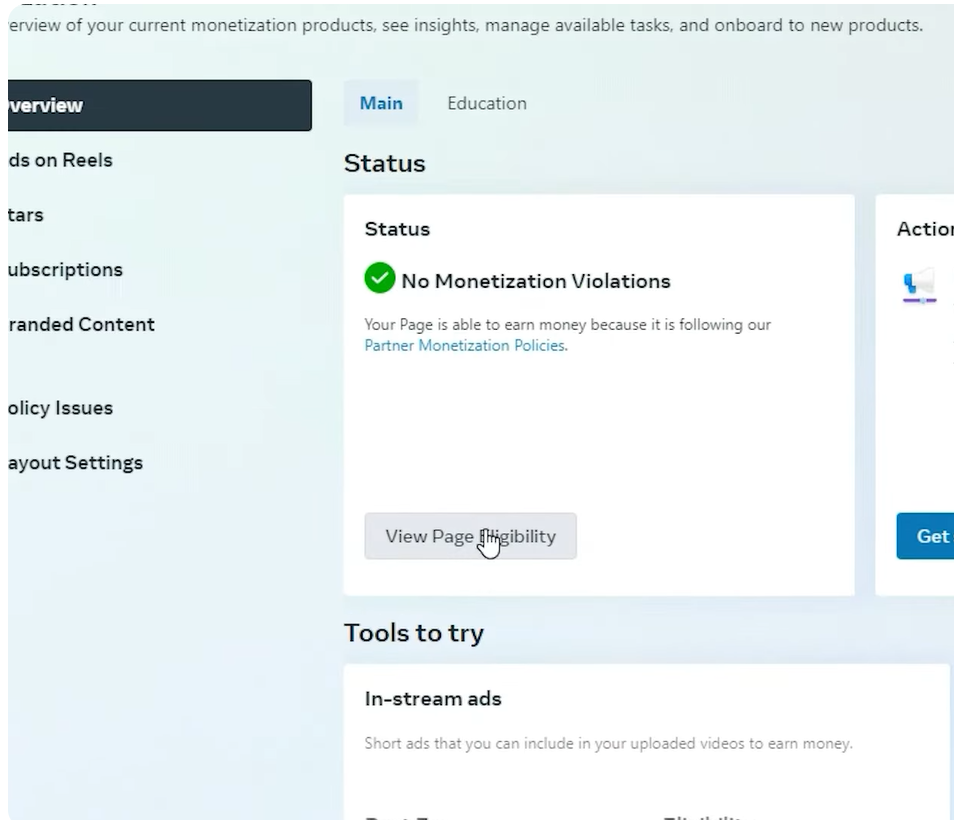954x820 pixels.
Task: Select the In-stream ads card heading
Action: (x=433, y=699)
